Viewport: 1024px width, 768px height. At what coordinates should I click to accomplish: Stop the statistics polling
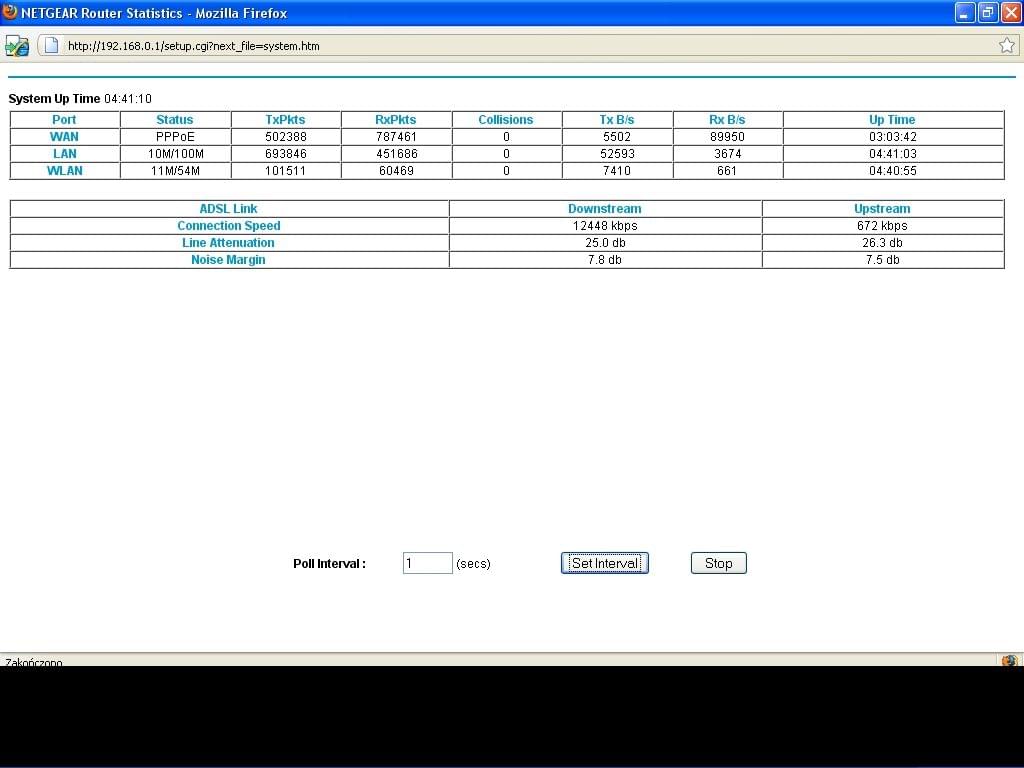pyautogui.click(x=718, y=563)
